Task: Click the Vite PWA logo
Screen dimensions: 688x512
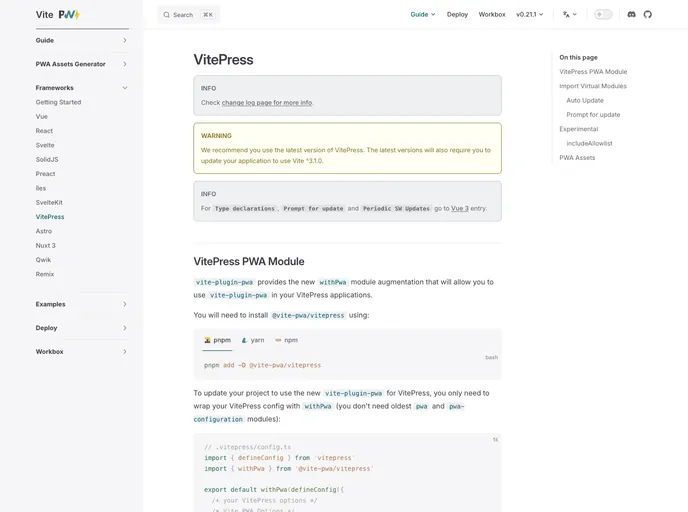Action: click(x=57, y=14)
